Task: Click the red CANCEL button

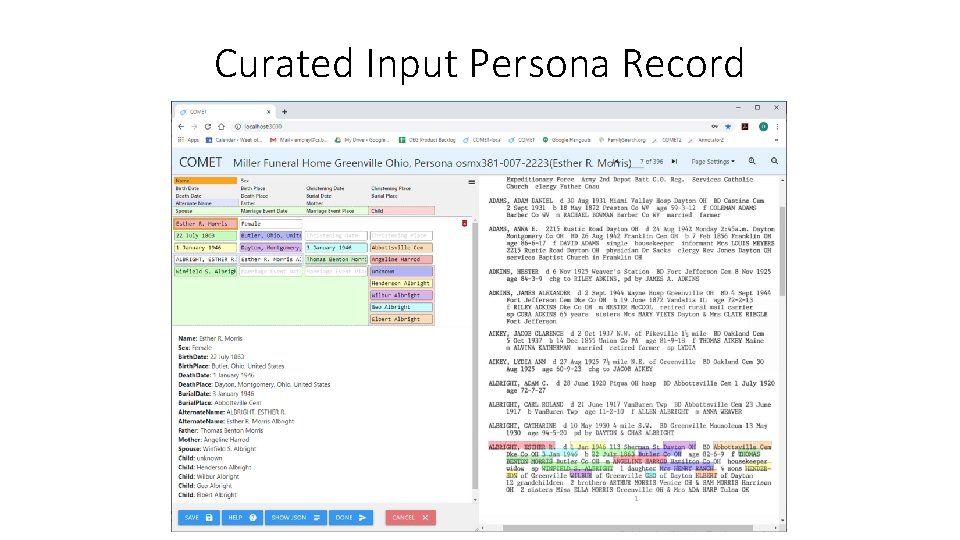Action: pos(410,517)
